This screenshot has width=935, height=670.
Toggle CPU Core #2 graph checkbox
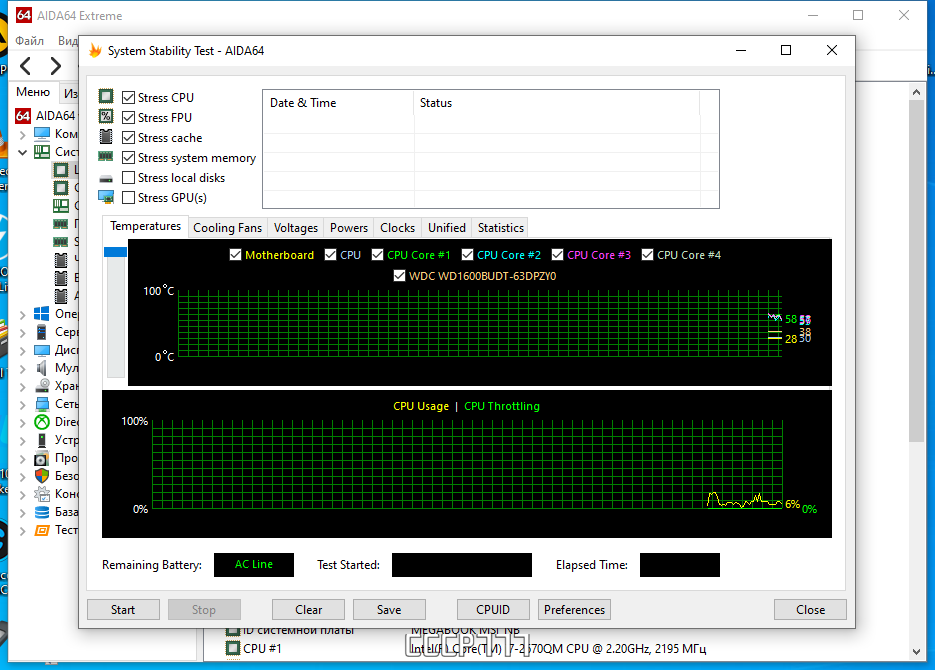(468, 255)
